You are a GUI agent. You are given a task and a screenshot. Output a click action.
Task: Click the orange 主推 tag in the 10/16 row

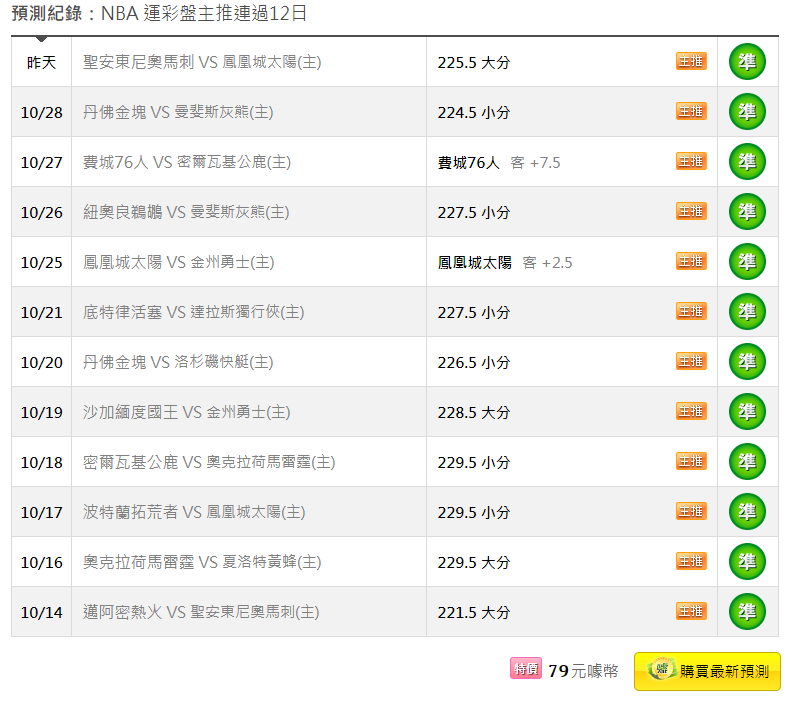(x=691, y=561)
